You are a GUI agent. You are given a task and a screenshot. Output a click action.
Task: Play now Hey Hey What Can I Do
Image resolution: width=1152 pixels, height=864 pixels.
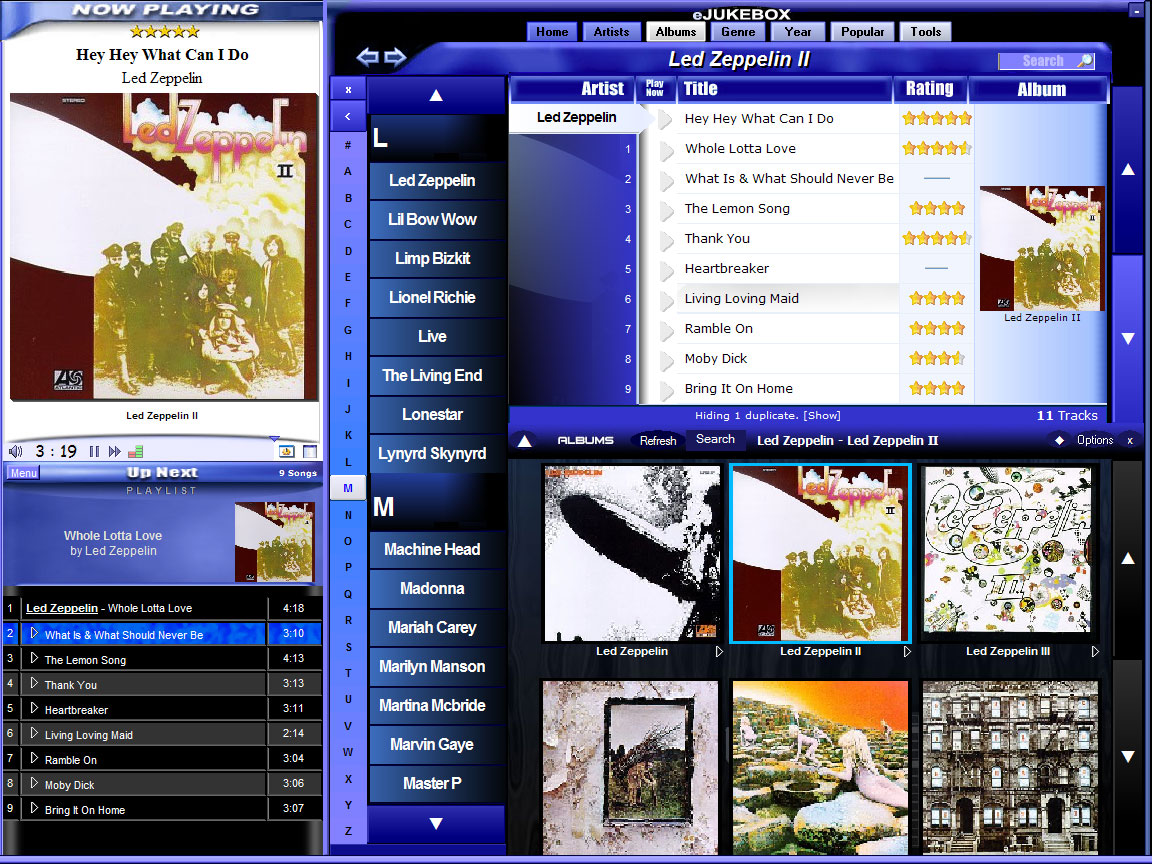[x=666, y=119]
